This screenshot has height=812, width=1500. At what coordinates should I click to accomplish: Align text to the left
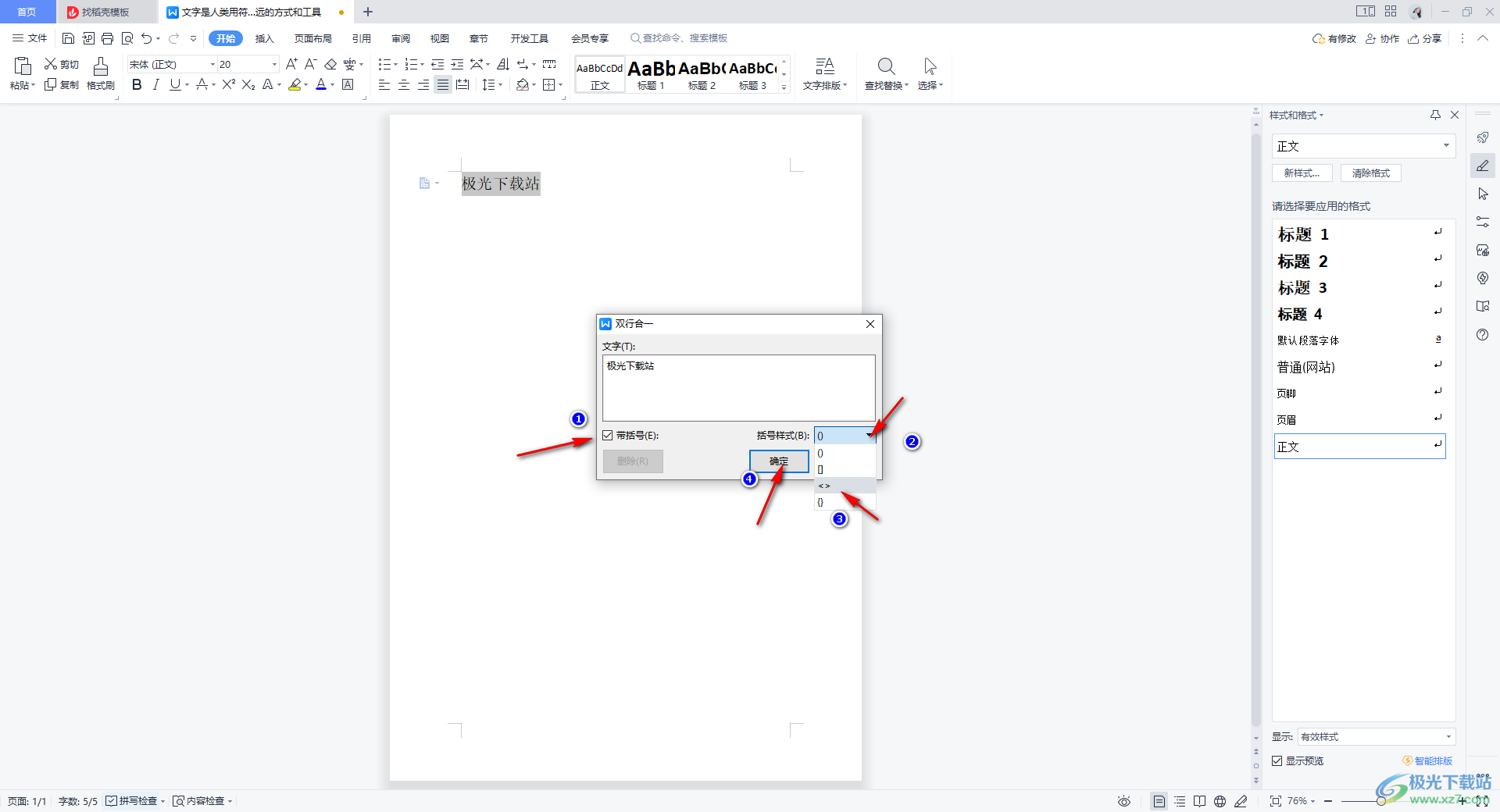click(384, 84)
